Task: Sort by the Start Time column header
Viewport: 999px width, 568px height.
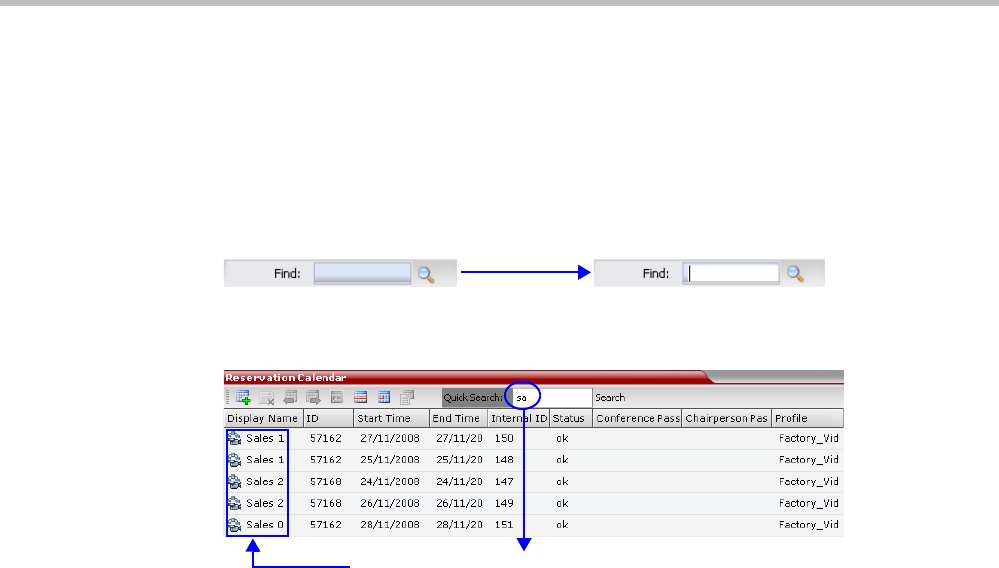Action: pos(390,418)
